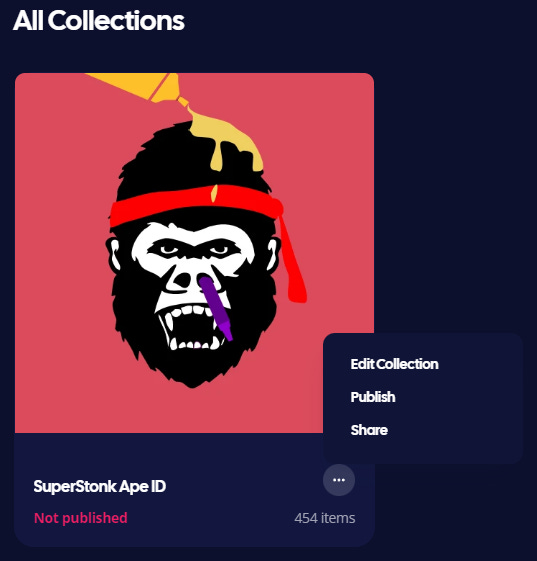Click the Not published status label
The image size is (537, 561).
pyautogui.click(x=80, y=518)
